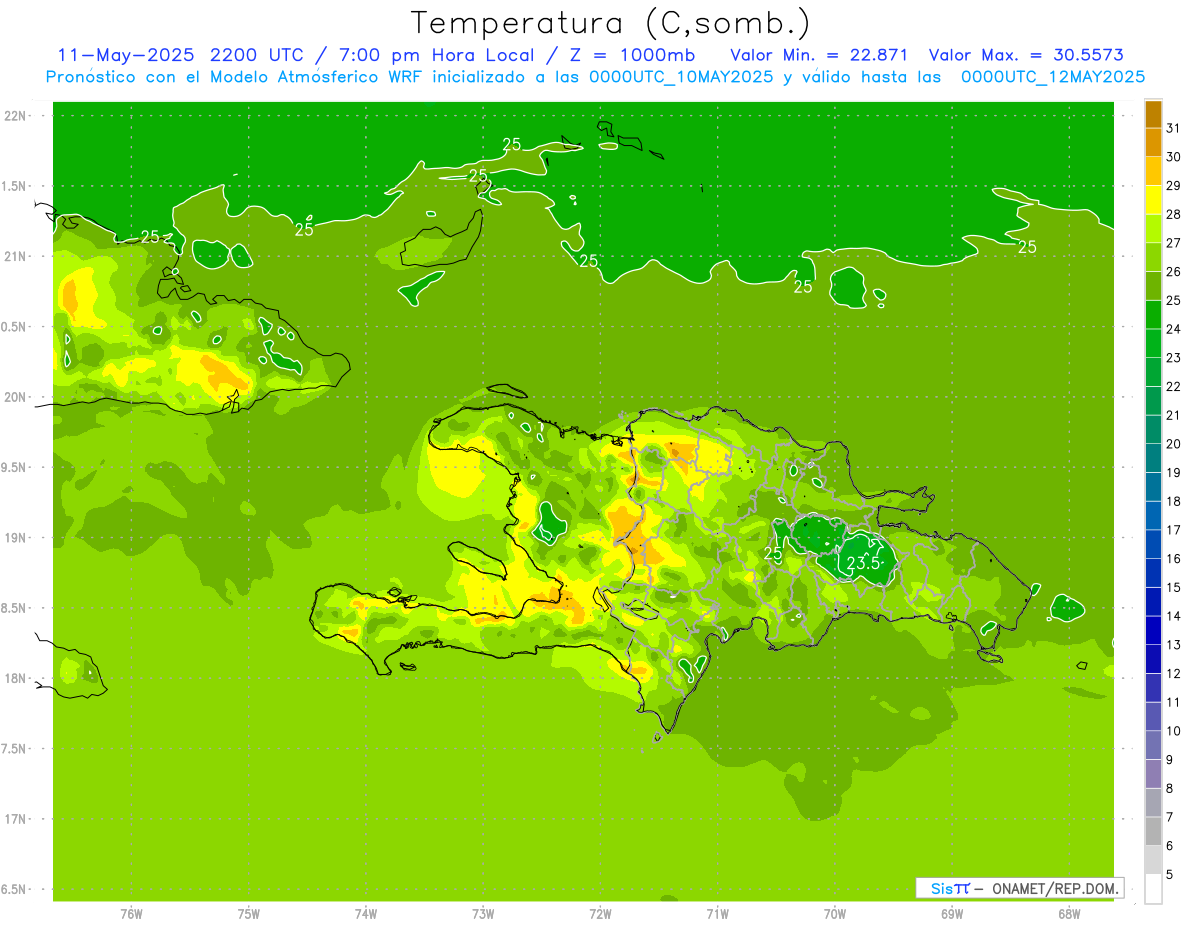Click the '74W' longitude label

[366, 913]
